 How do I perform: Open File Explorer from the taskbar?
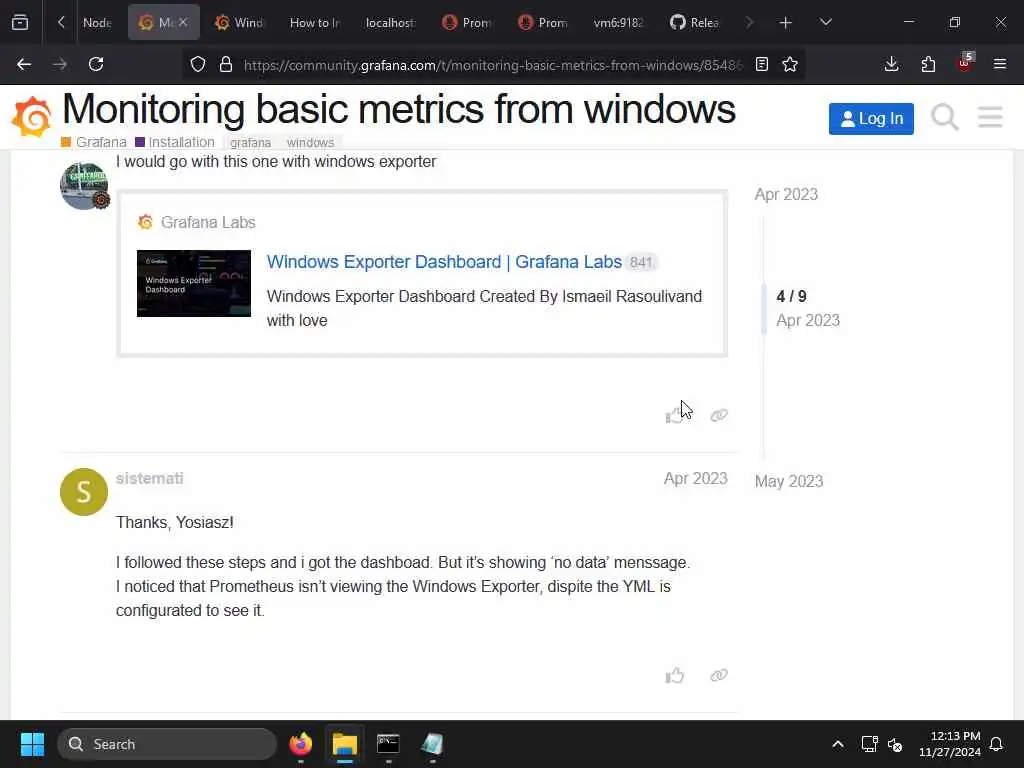345,744
